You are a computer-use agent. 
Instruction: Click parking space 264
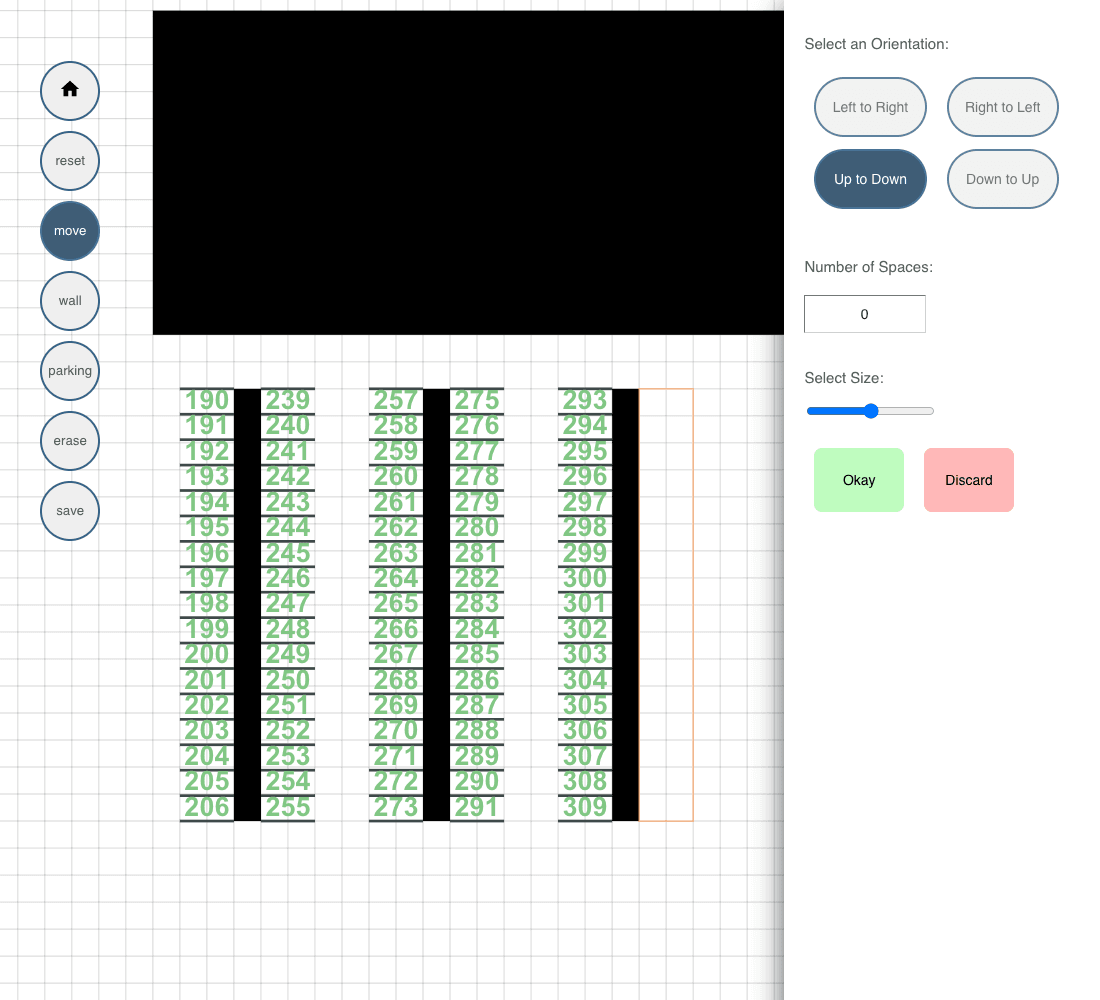396,578
